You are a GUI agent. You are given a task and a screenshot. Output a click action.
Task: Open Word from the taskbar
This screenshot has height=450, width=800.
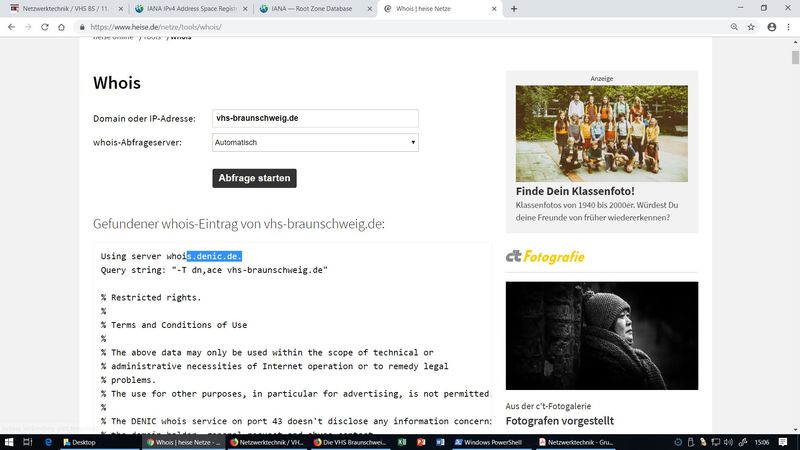440,442
